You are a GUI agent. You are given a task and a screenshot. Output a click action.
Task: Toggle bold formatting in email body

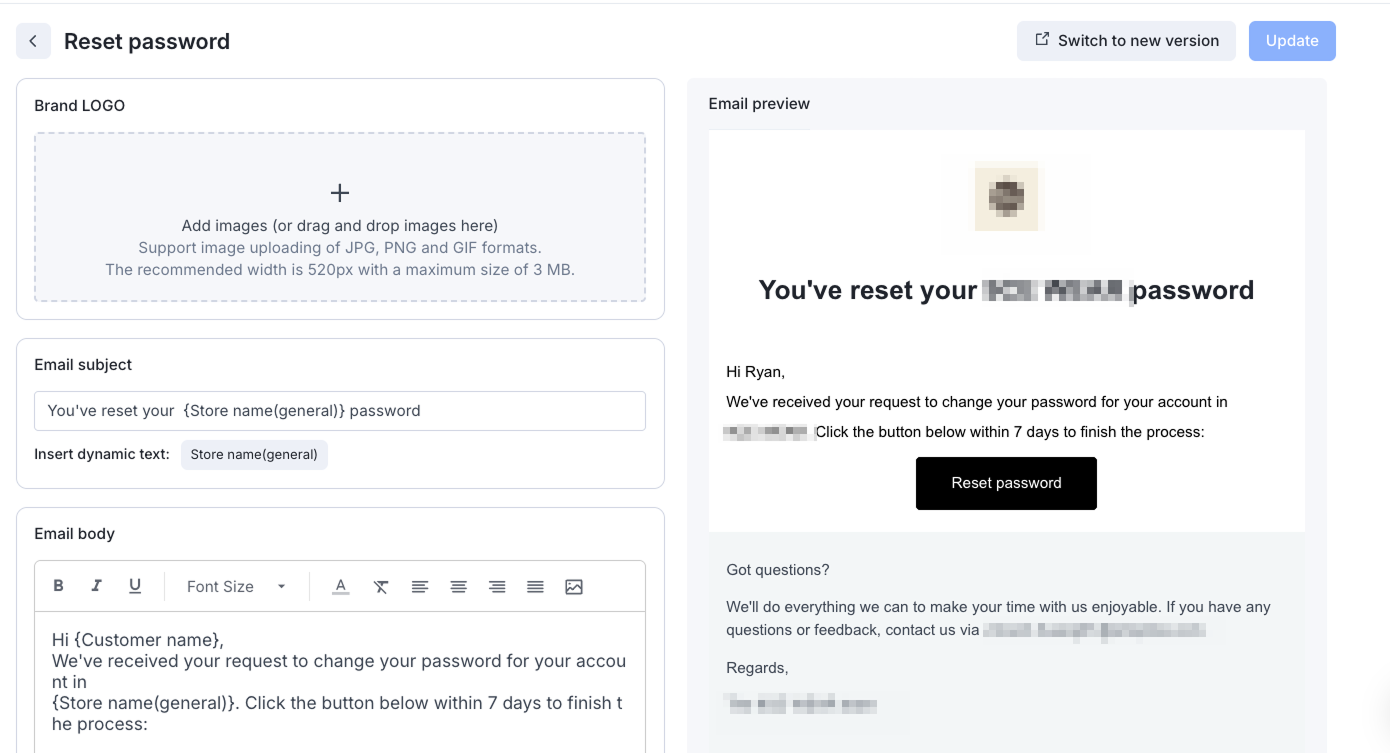[x=59, y=586]
